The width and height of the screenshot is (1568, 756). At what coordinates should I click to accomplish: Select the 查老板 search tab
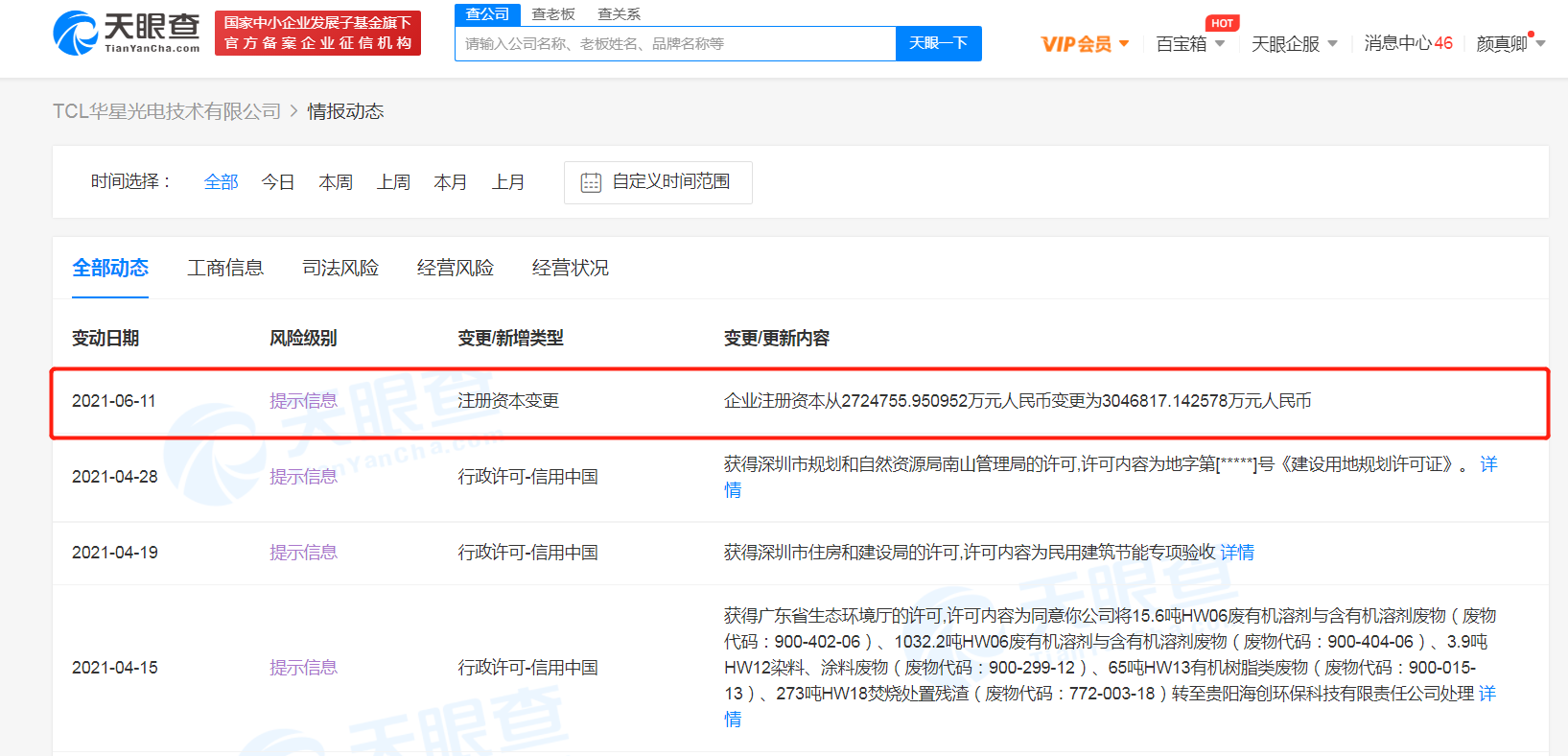click(x=553, y=14)
